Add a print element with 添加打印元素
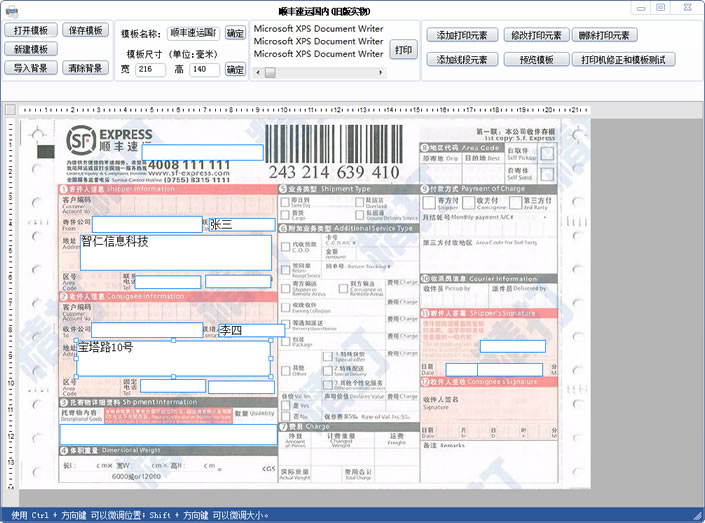This screenshot has width=705, height=523. 462,35
